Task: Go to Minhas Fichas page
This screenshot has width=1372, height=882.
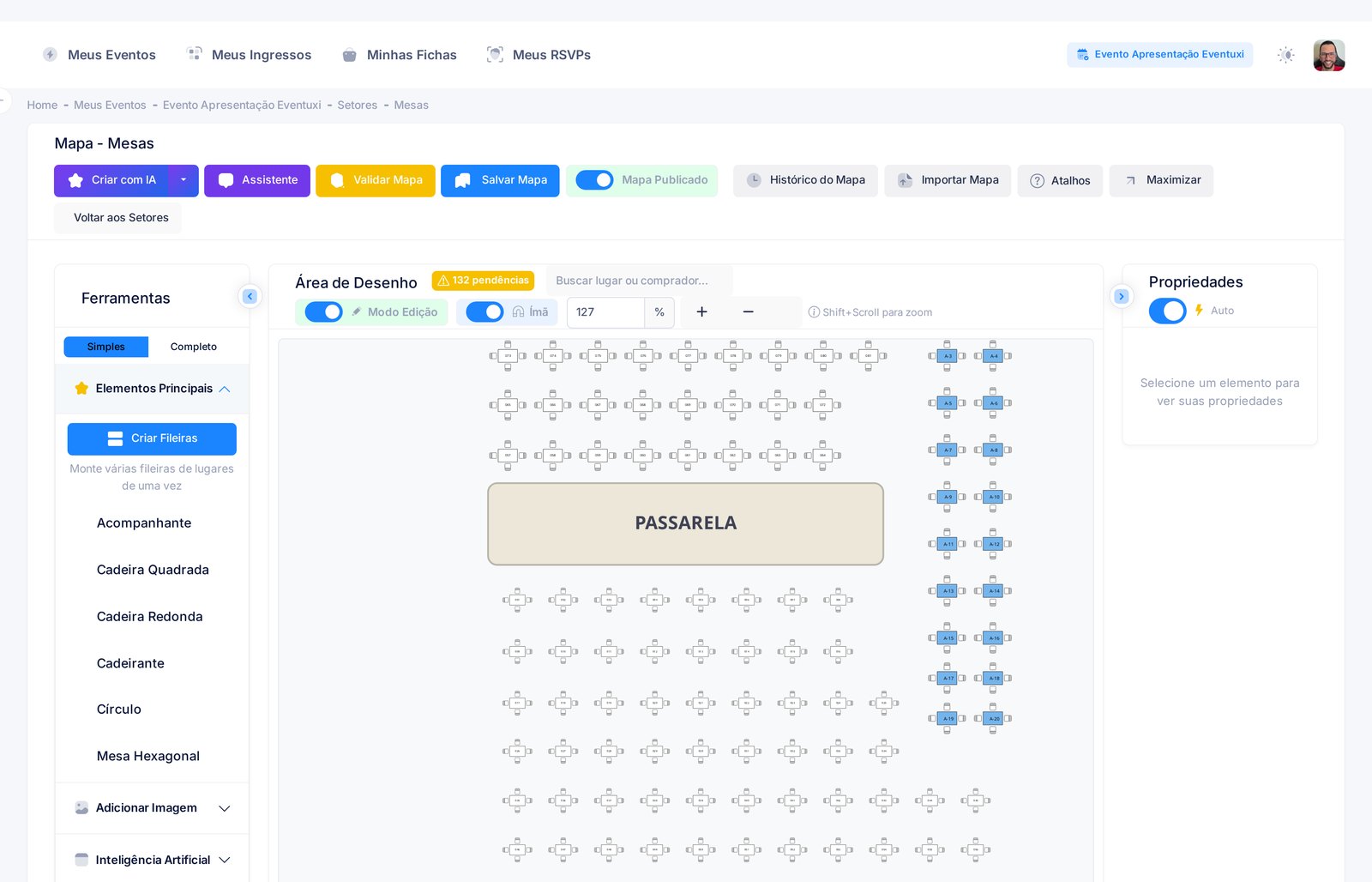Action: pos(400,55)
